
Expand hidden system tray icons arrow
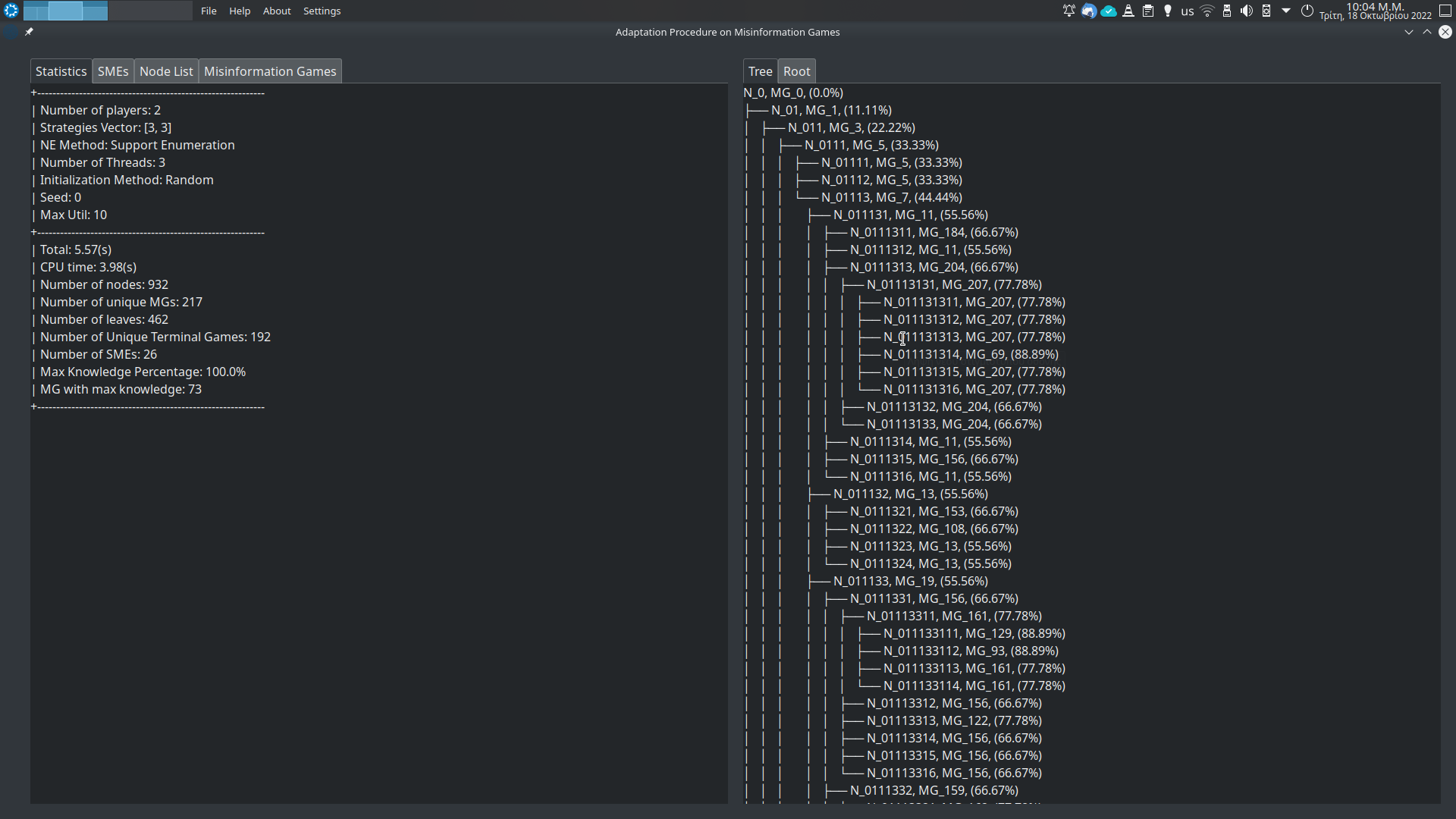pos(1286,11)
